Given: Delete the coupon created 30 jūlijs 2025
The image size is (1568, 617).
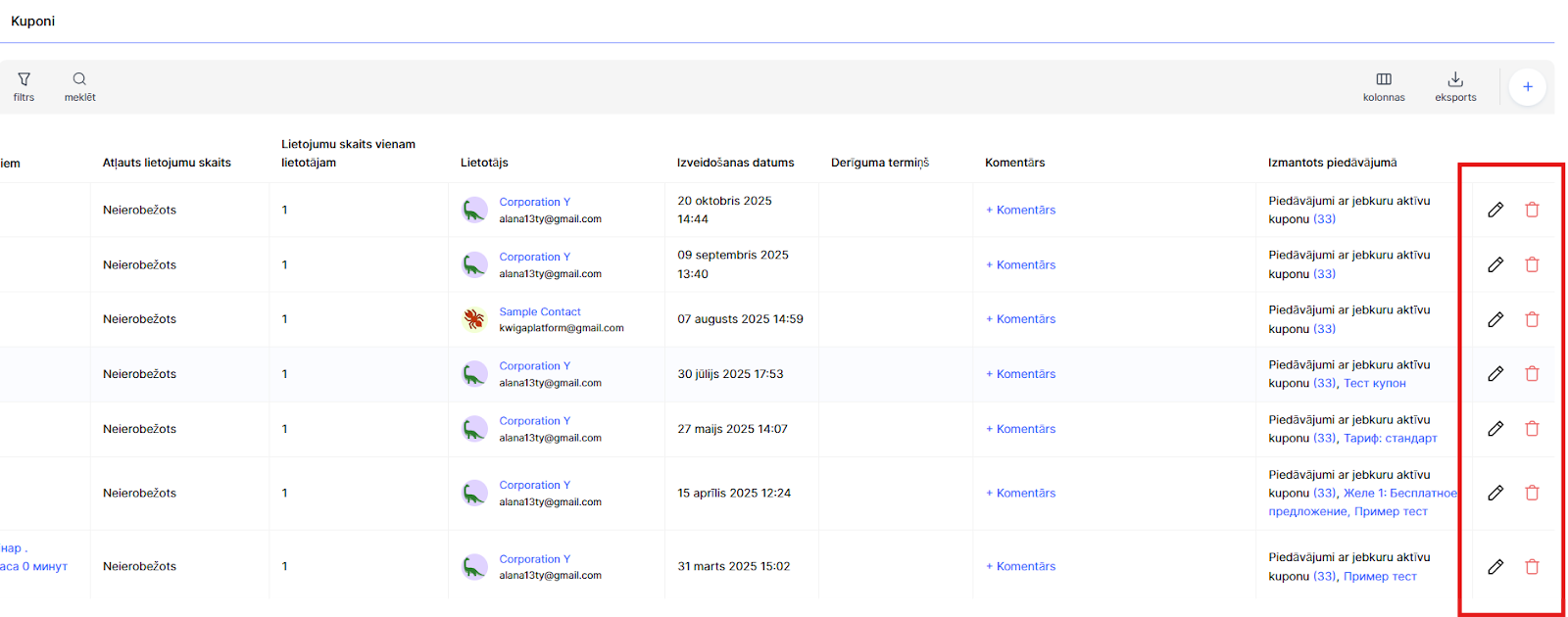Looking at the screenshot, I should 1532,374.
